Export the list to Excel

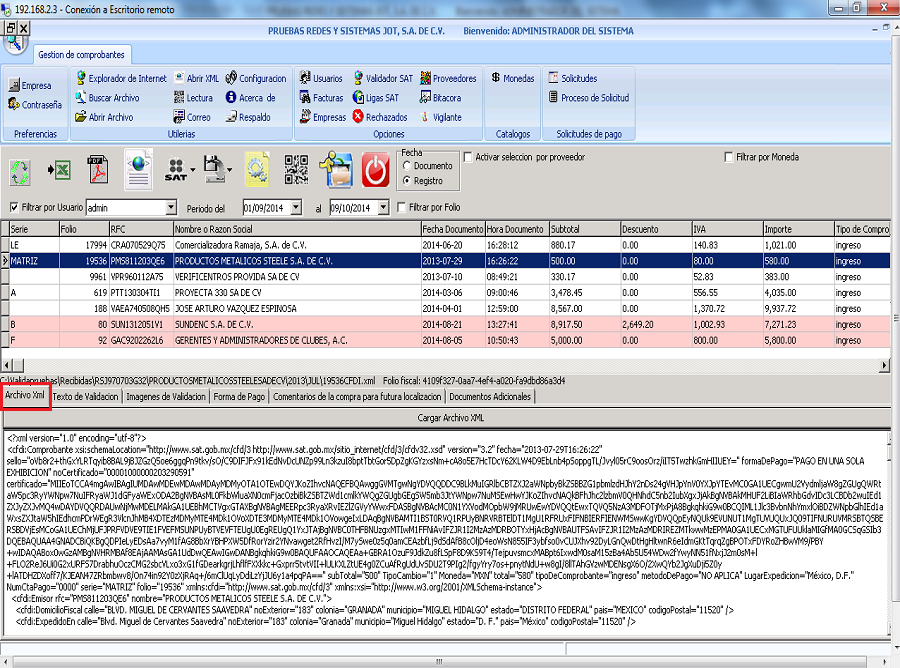pyautogui.click(x=60, y=169)
